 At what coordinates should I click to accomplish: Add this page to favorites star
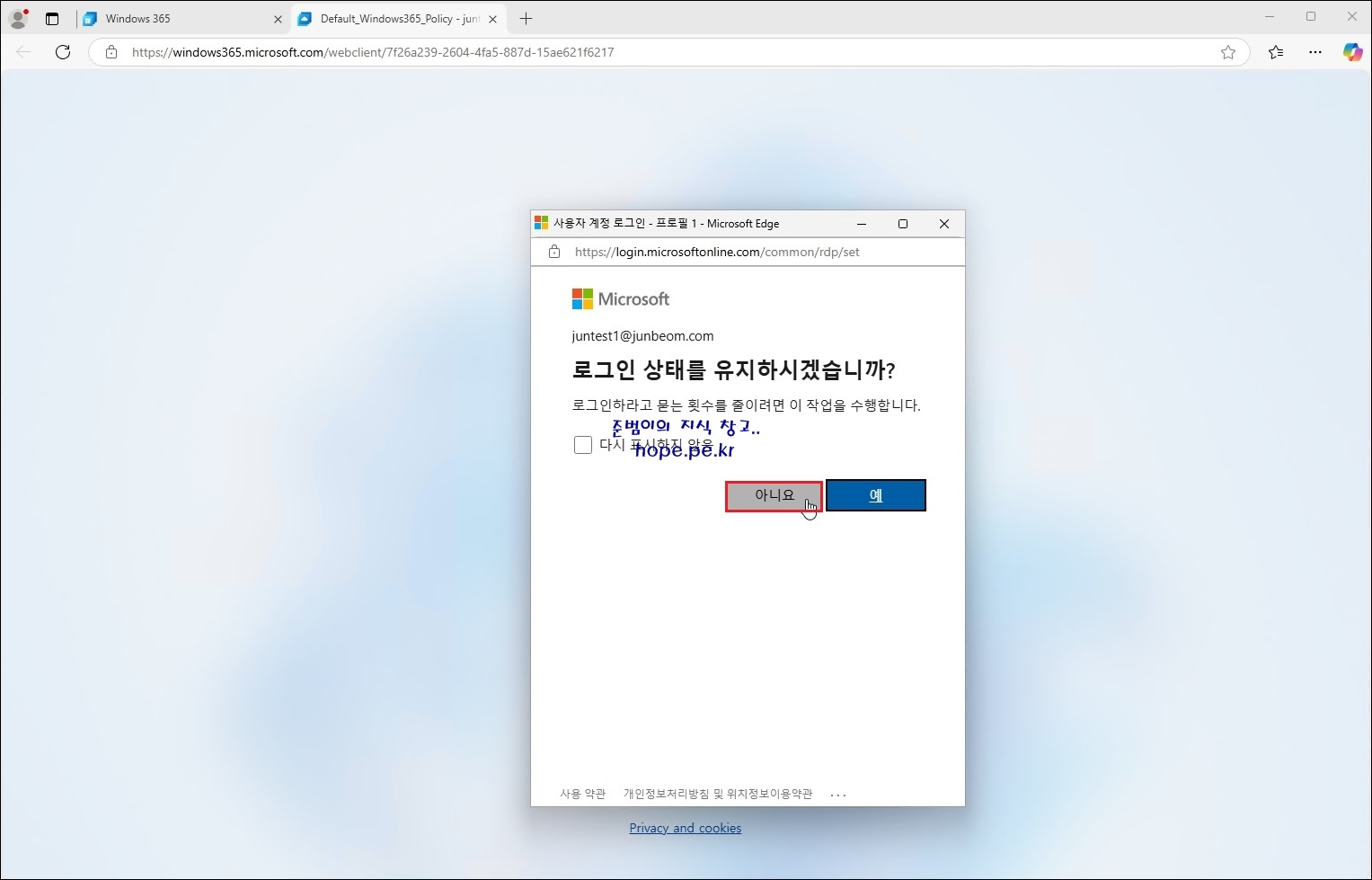click(x=1228, y=52)
